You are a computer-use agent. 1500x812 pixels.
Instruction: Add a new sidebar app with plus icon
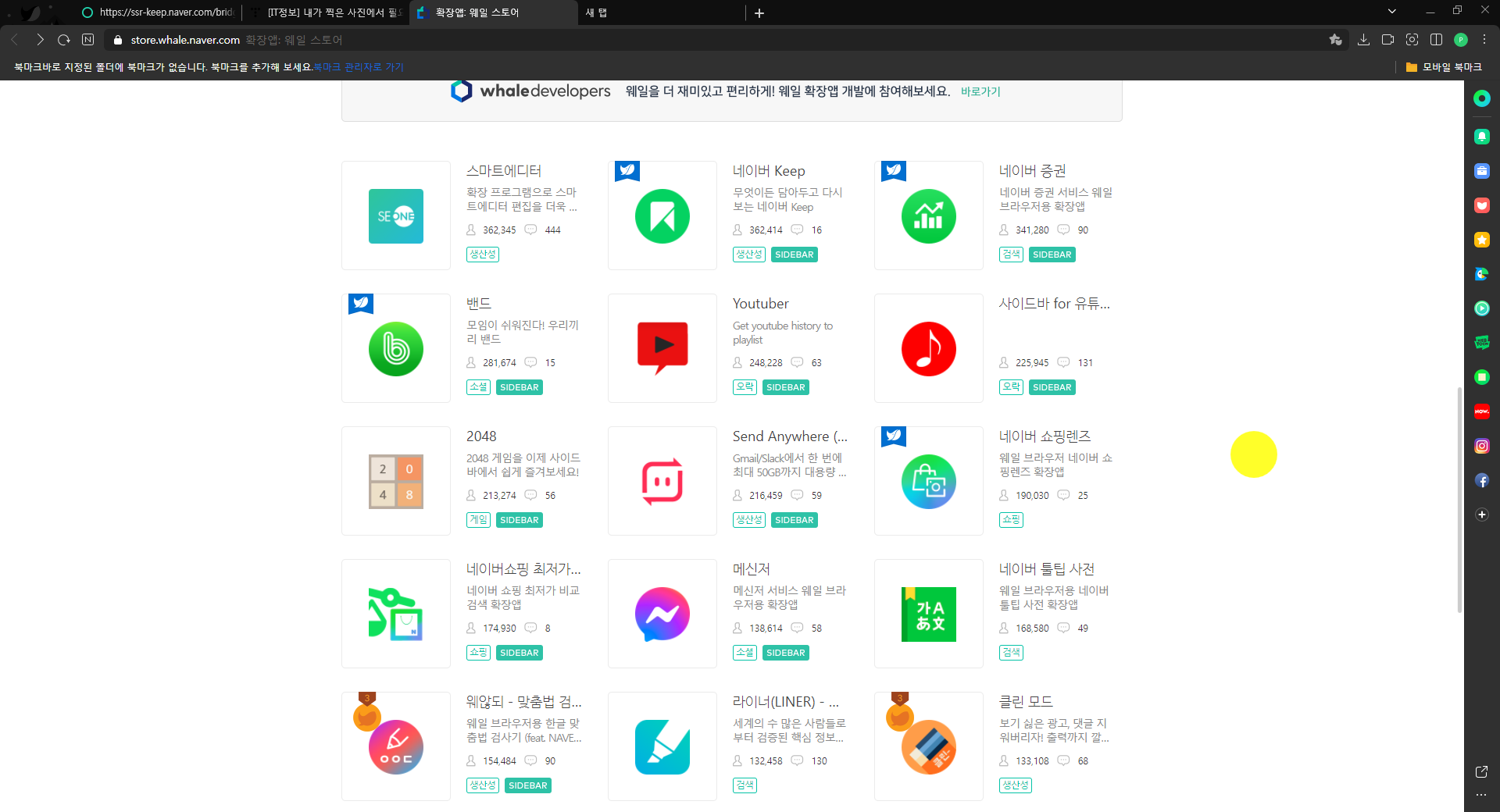click(1482, 515)
